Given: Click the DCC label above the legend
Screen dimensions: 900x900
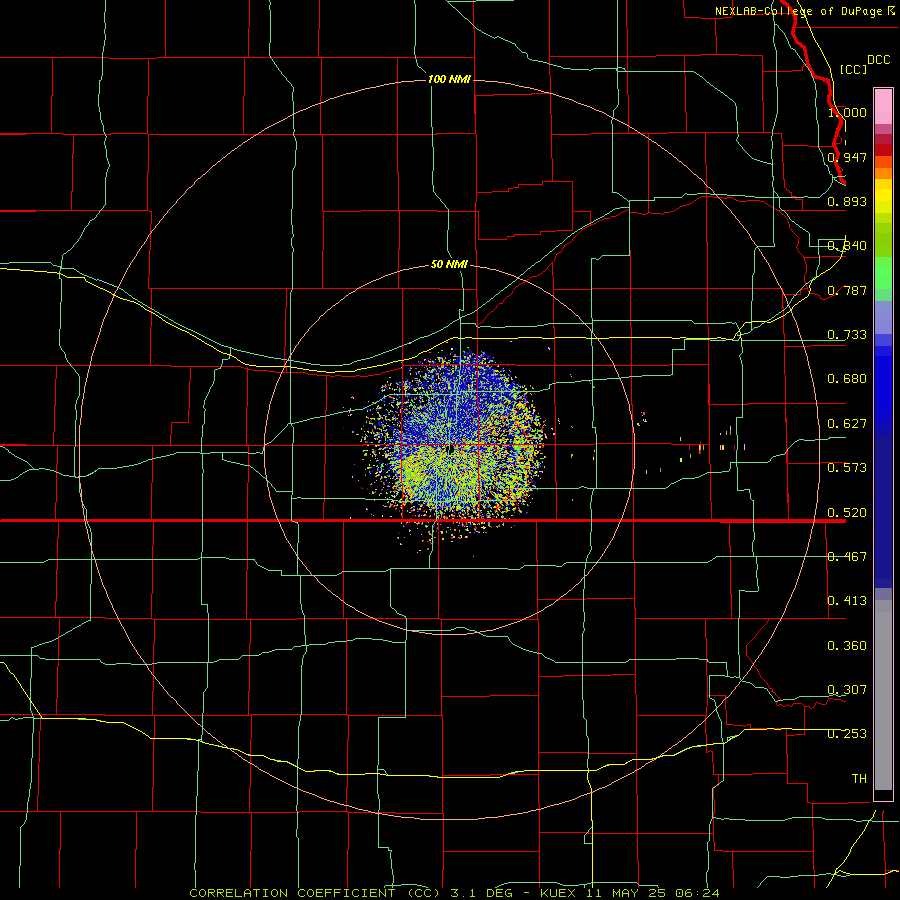Looking at the screenshot, I should click(x=878, y=60).
